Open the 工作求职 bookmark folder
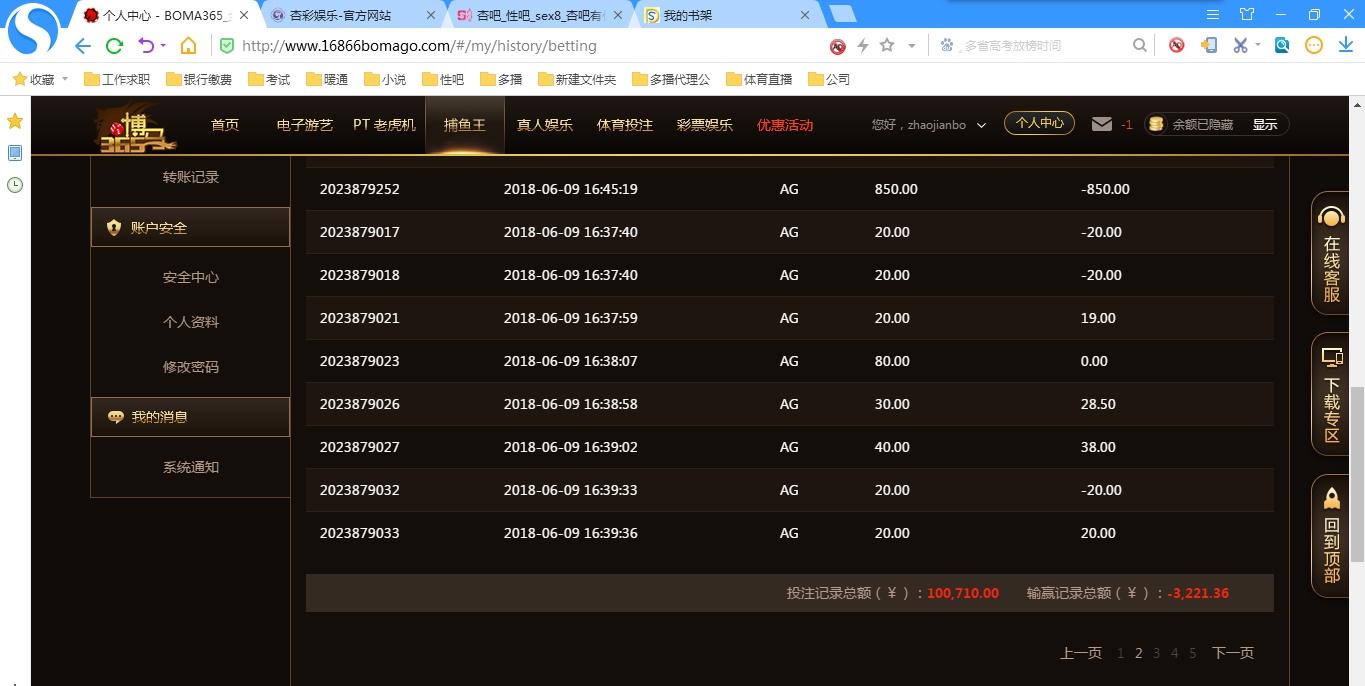 [117, 79]
